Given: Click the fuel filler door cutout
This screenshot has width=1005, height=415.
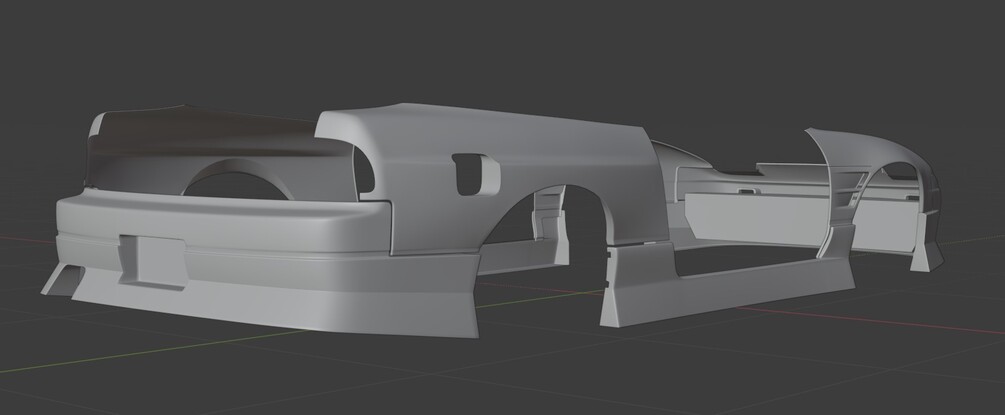Looking at the screenshot, I should point(476,174).
